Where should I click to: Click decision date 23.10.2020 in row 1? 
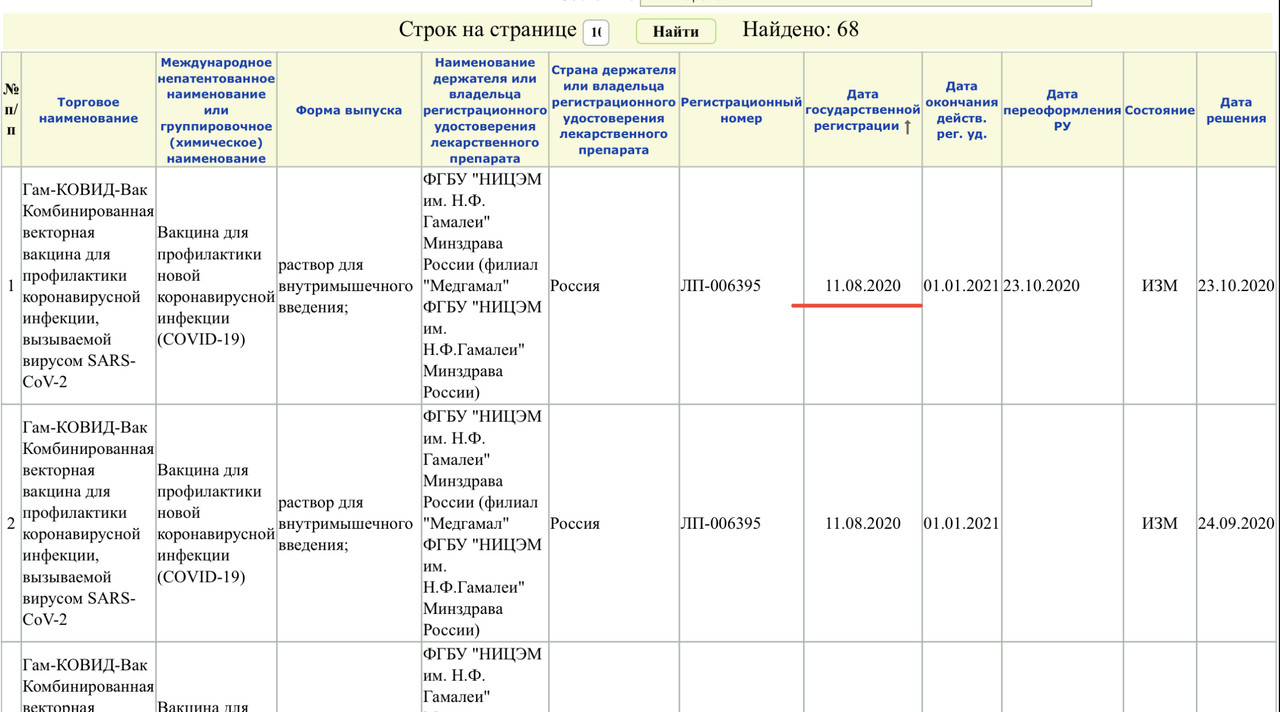click(x=1238, y=286)
